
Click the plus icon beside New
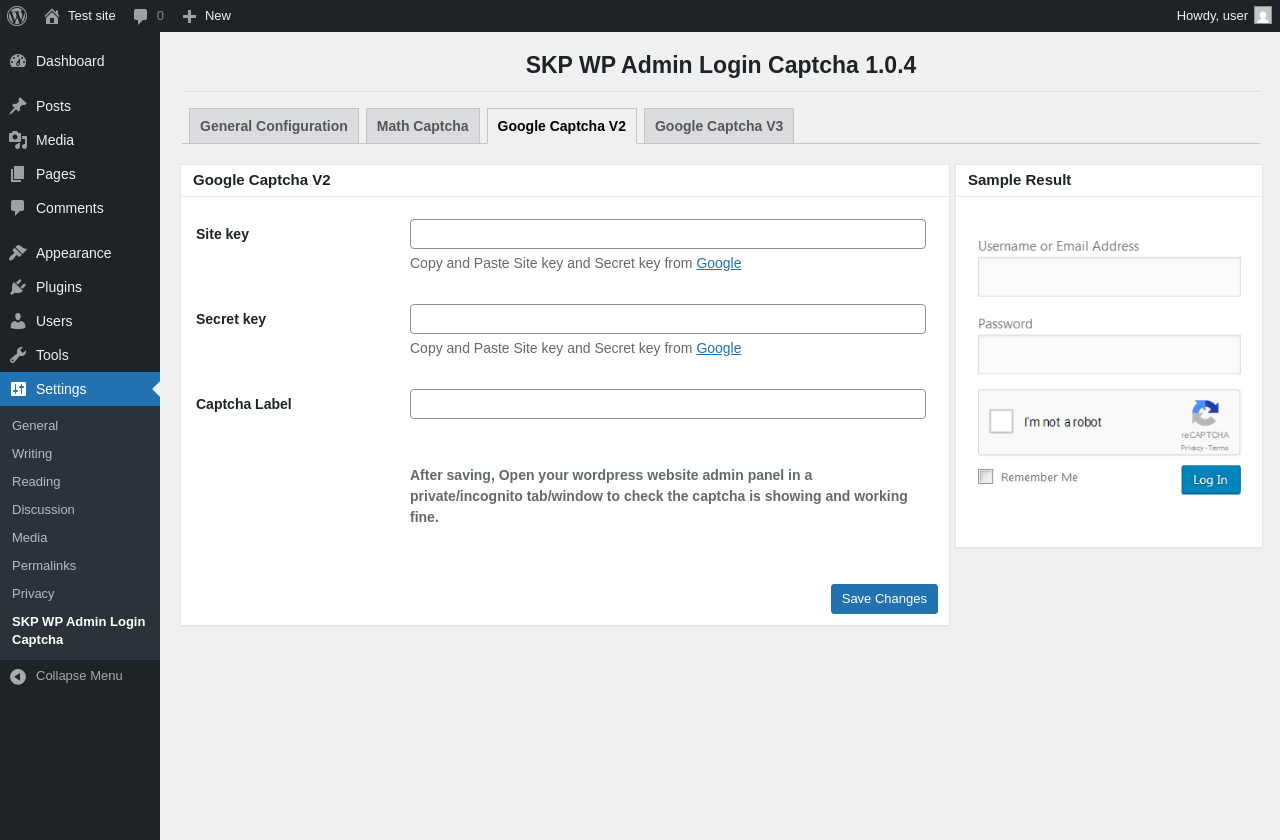[x=189, y=16]
